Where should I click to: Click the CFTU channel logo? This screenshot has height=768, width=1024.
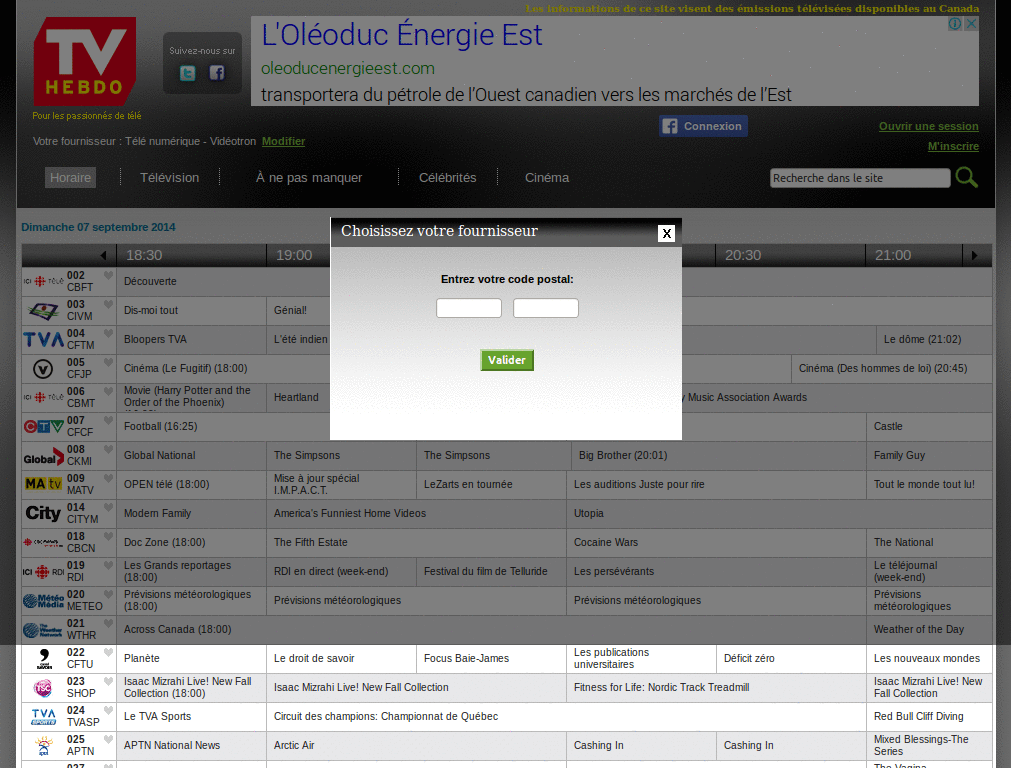(x=44, y=659)
